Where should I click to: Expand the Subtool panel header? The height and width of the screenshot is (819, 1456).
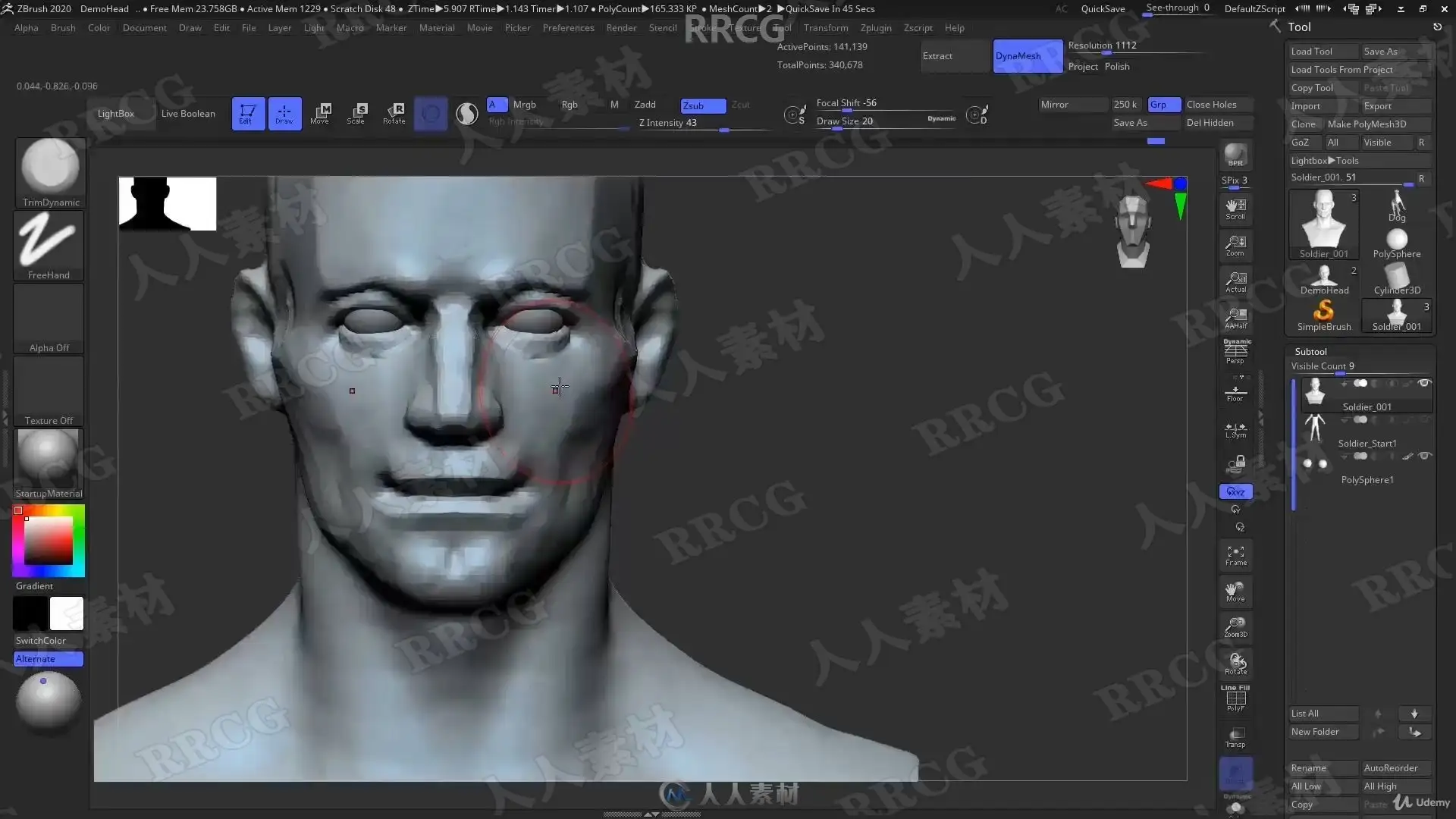pos(1311,351)
